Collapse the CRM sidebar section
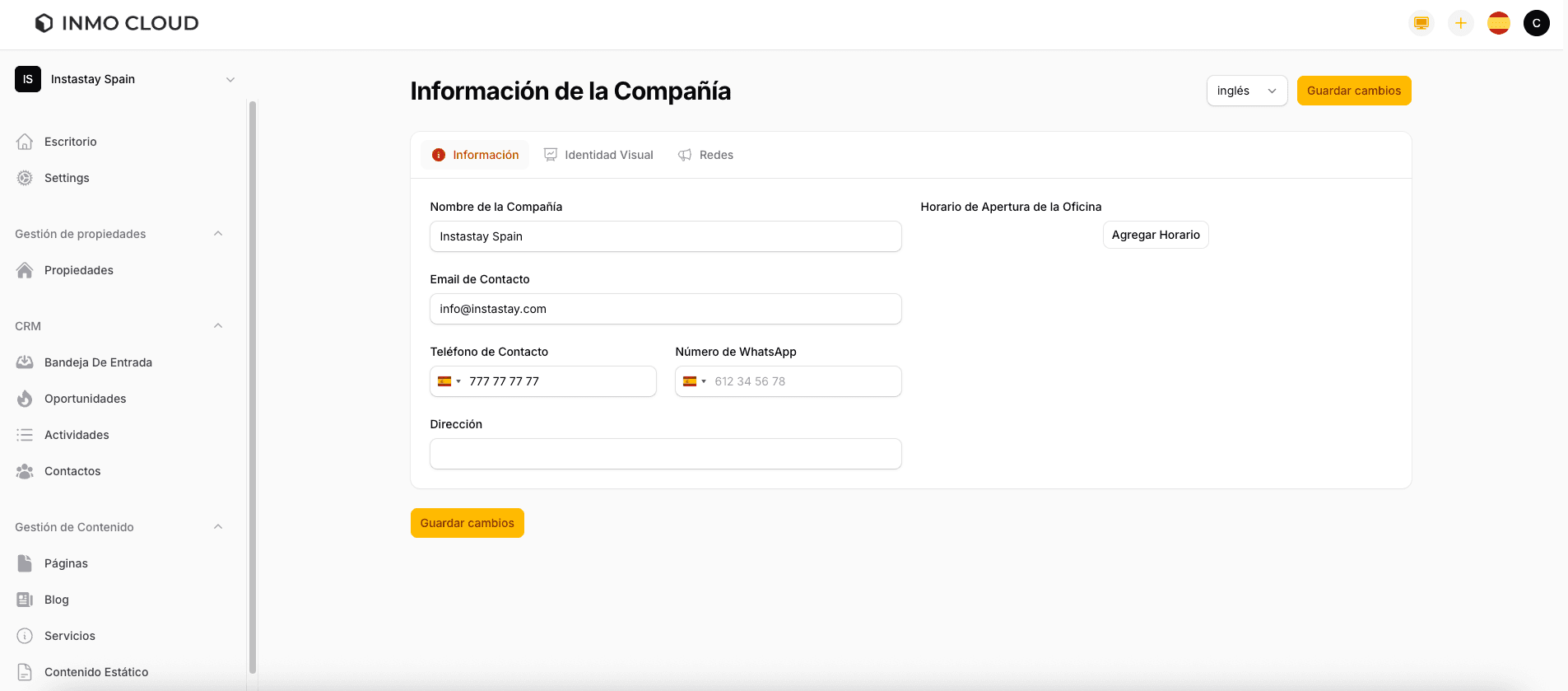1568x691 pixels. click(218, 326)
